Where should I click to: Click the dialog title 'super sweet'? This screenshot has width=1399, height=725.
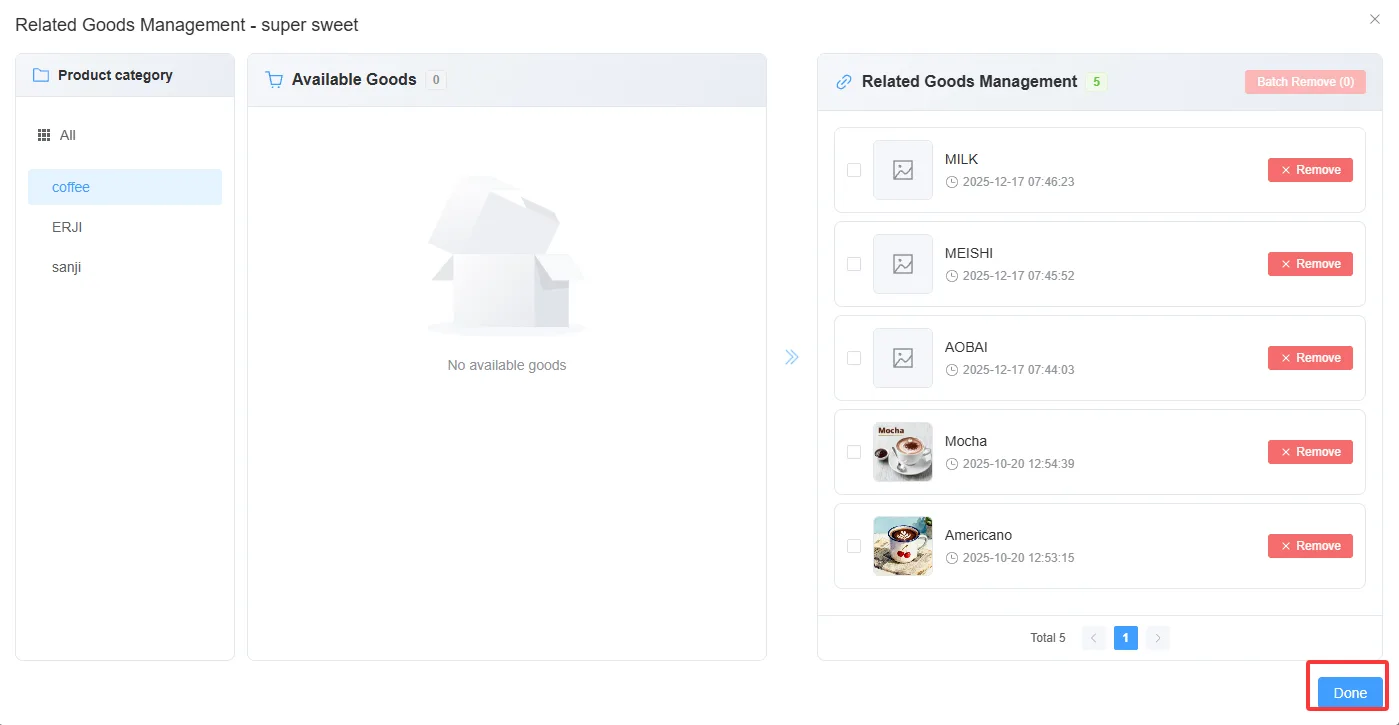point(310,25)
